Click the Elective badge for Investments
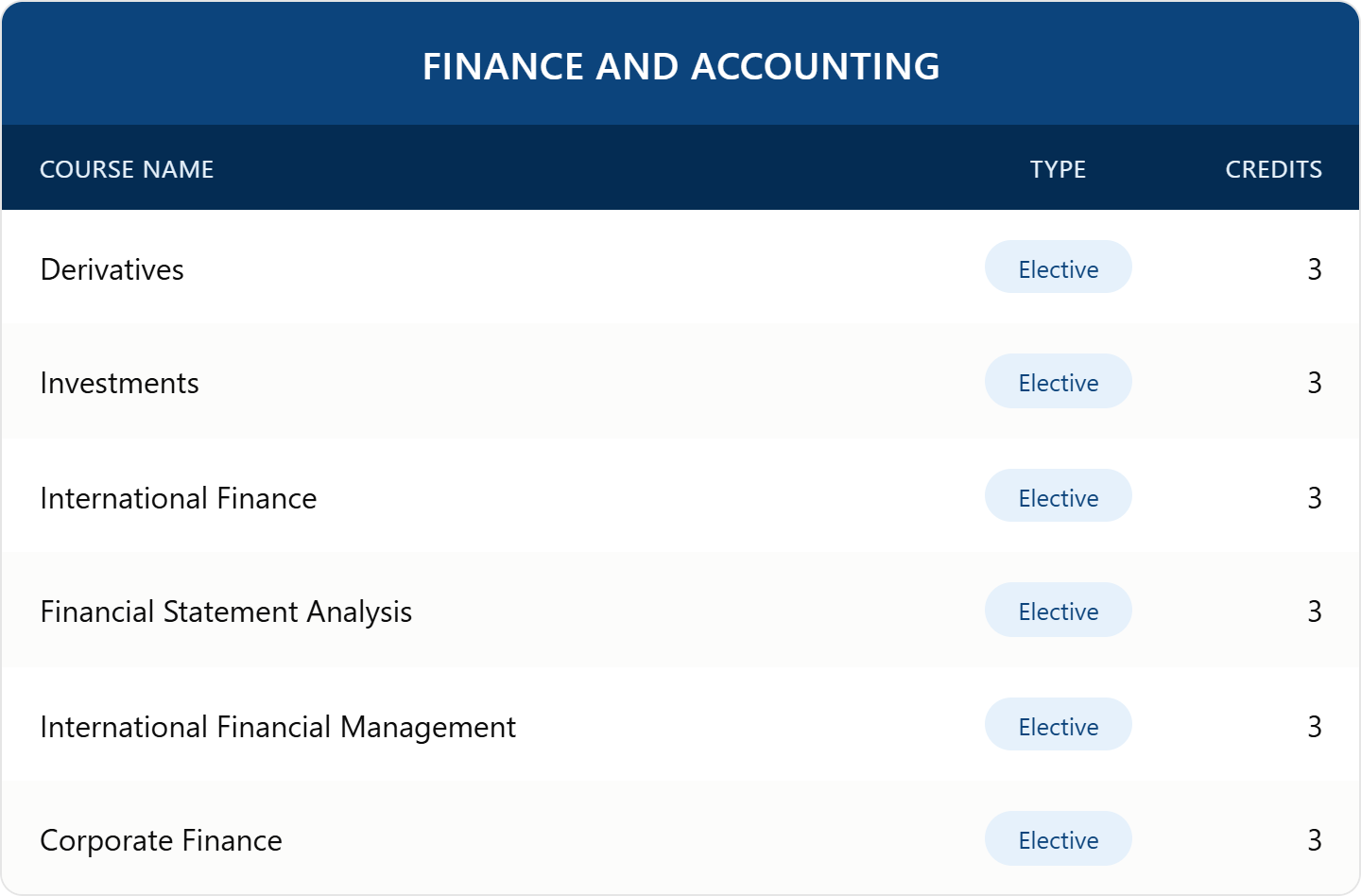The height and width of the screenshot is (896, 1361). [x=1059, y=382]
